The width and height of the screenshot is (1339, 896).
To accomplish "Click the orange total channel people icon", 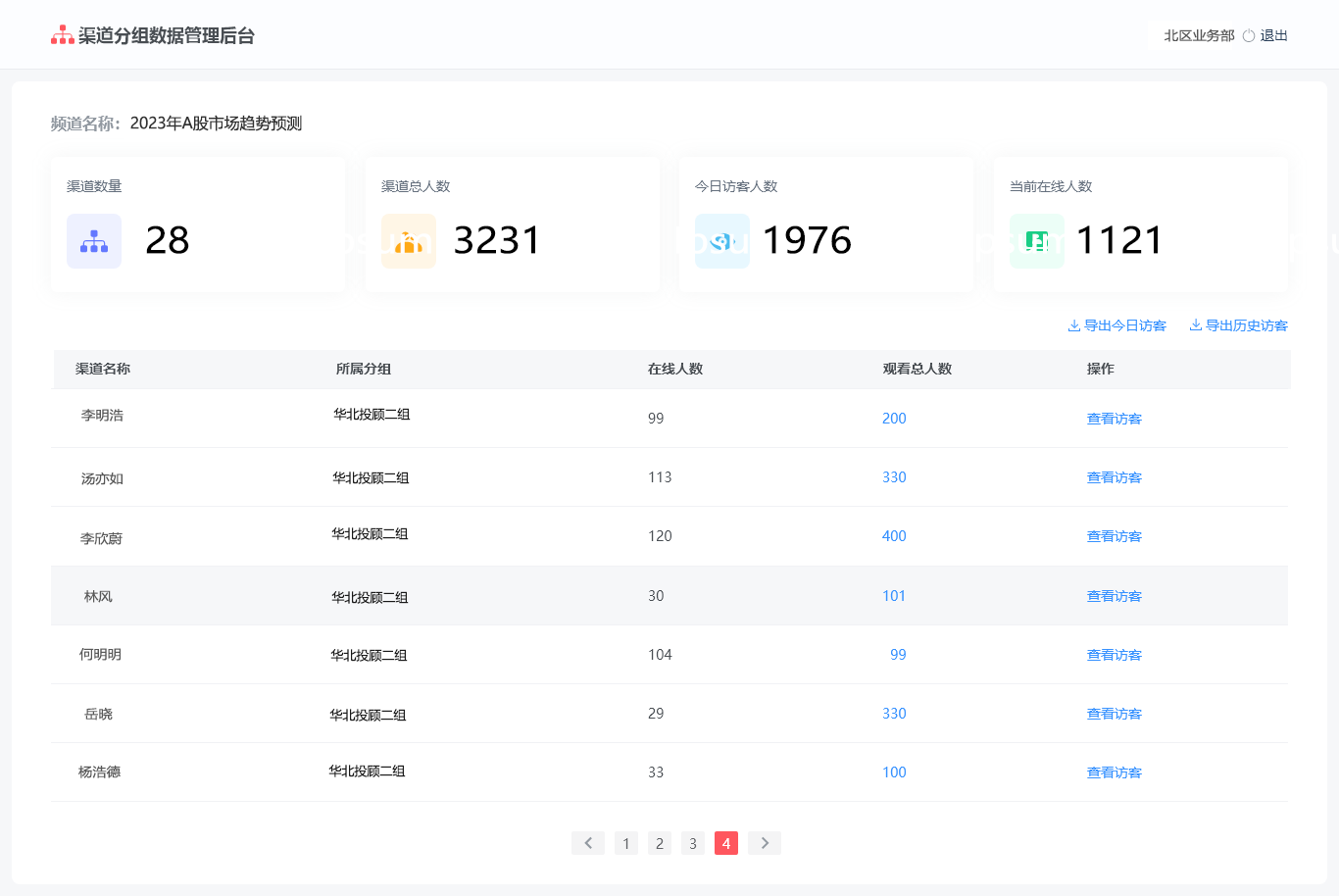I will click(409, 241).
